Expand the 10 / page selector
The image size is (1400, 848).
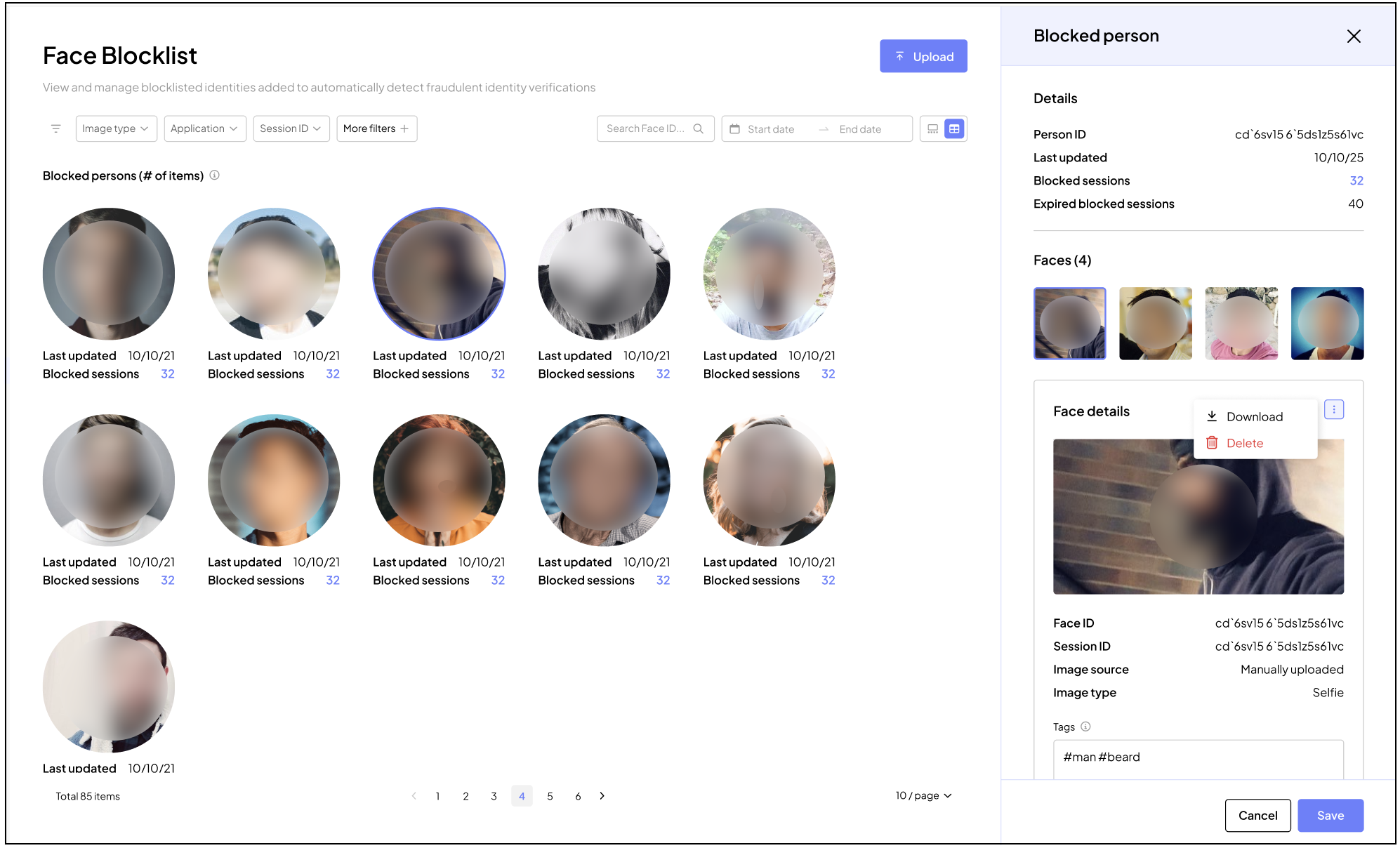[923, 795]
